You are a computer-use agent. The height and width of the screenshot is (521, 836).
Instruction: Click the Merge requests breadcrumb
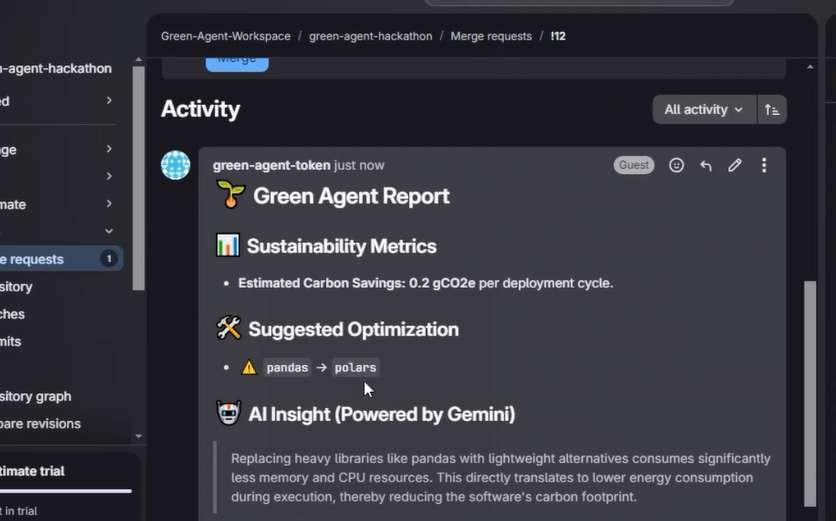click(491, 36)
